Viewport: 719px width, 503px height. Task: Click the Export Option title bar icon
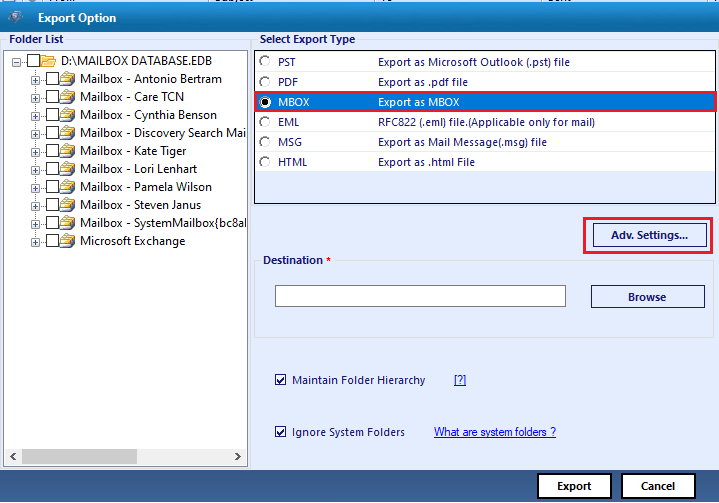pos(16,17)
